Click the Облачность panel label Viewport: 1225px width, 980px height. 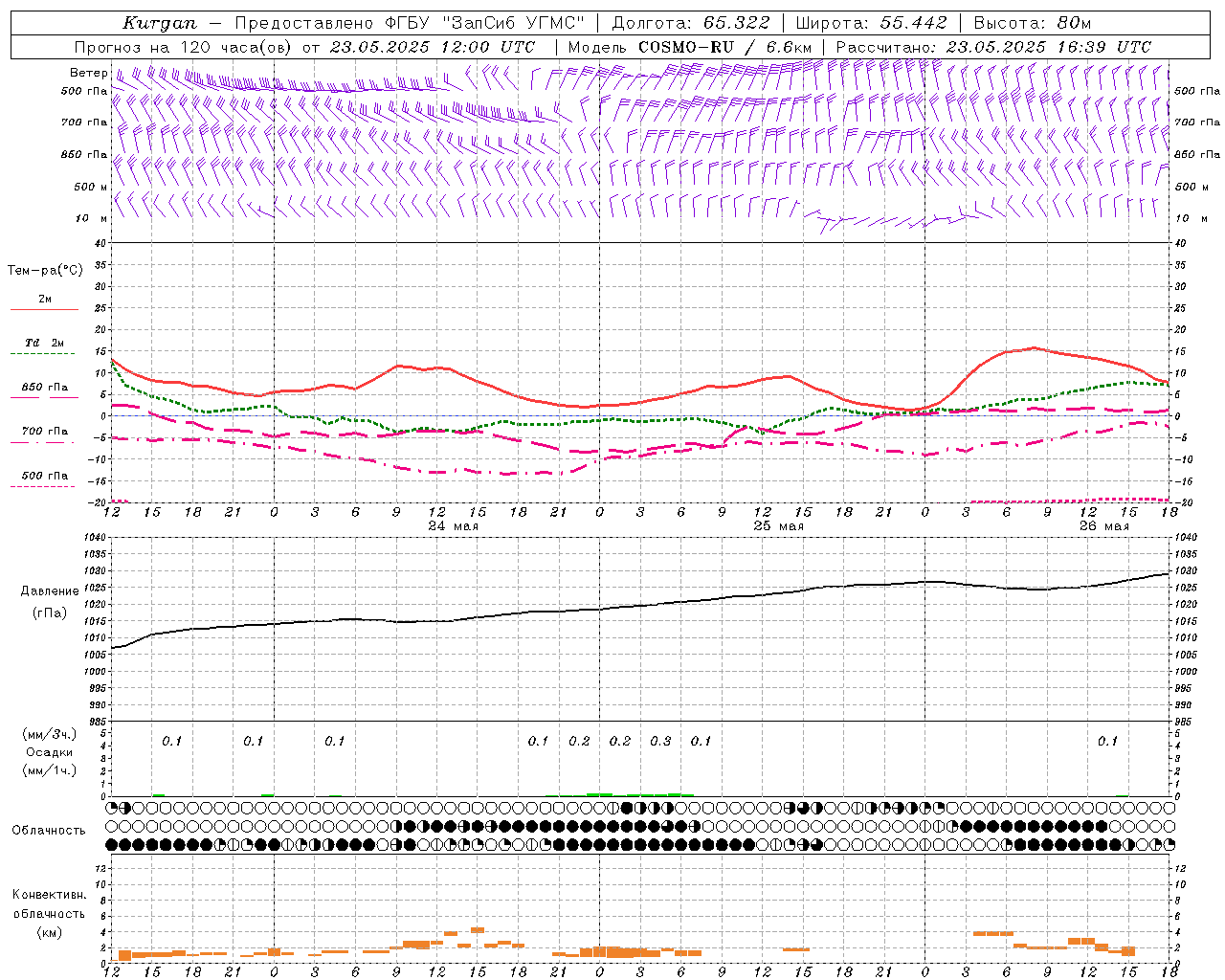point(49,831)
